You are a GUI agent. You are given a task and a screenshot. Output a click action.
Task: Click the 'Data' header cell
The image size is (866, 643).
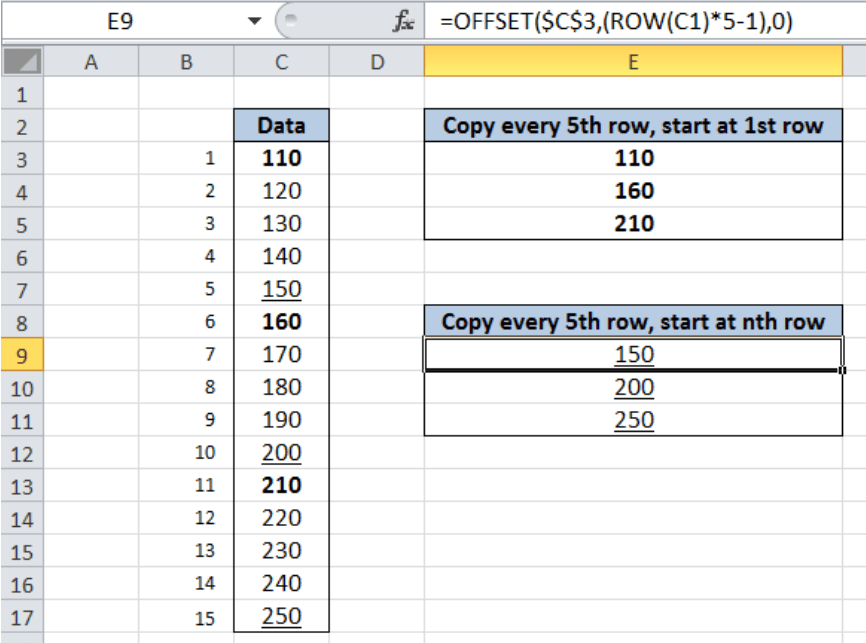(281, 125)
